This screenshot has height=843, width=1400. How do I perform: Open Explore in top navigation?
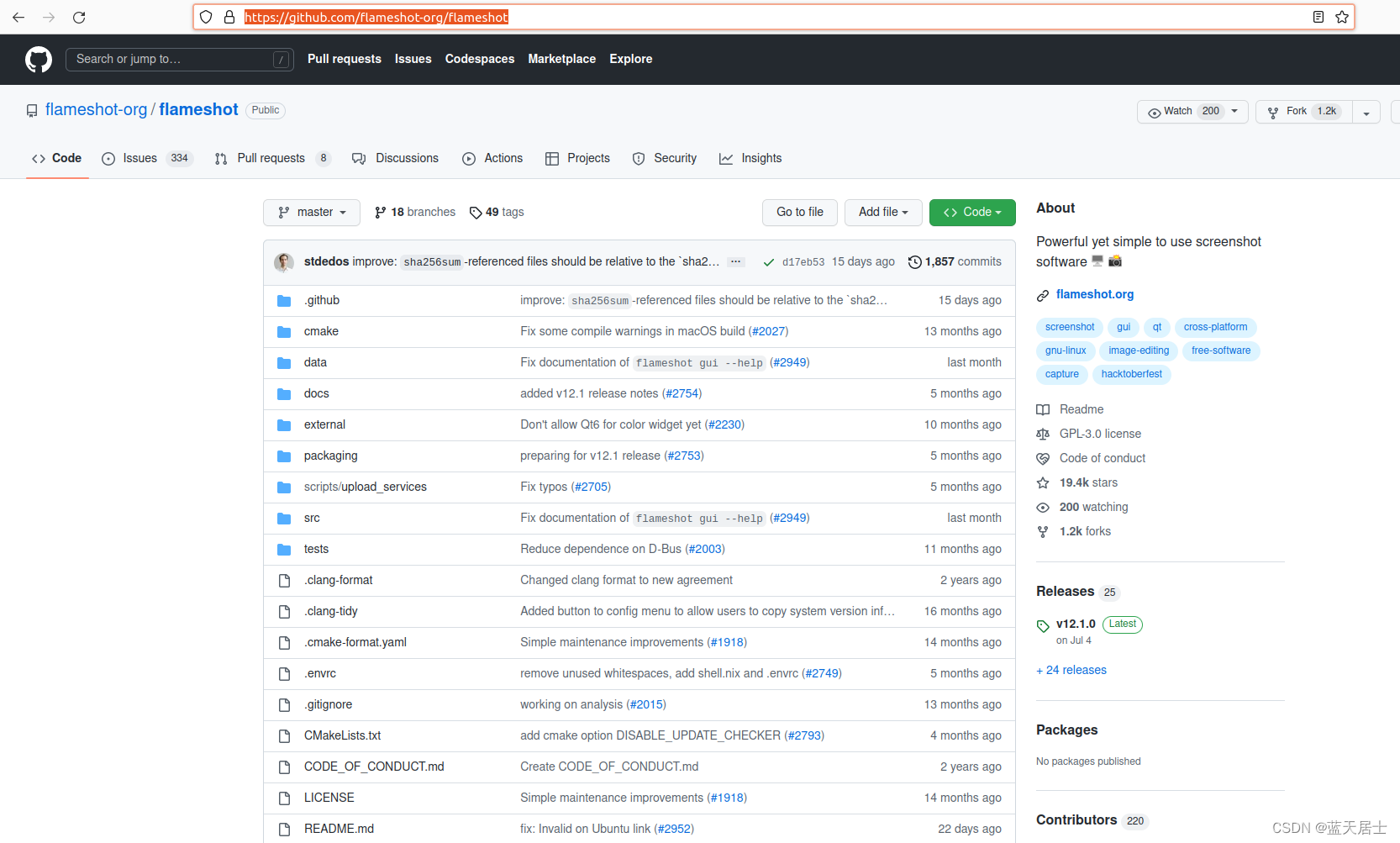(x=631, y=60)
